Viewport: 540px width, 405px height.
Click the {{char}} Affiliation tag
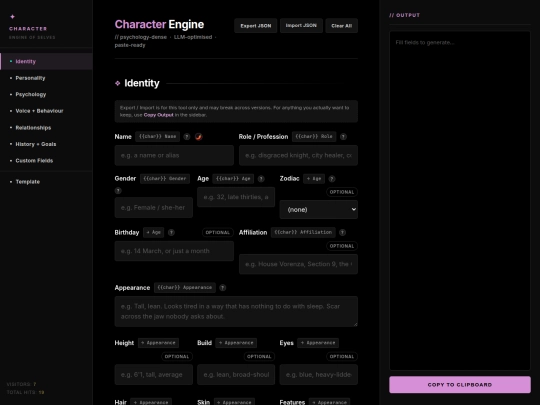(303, 232)
